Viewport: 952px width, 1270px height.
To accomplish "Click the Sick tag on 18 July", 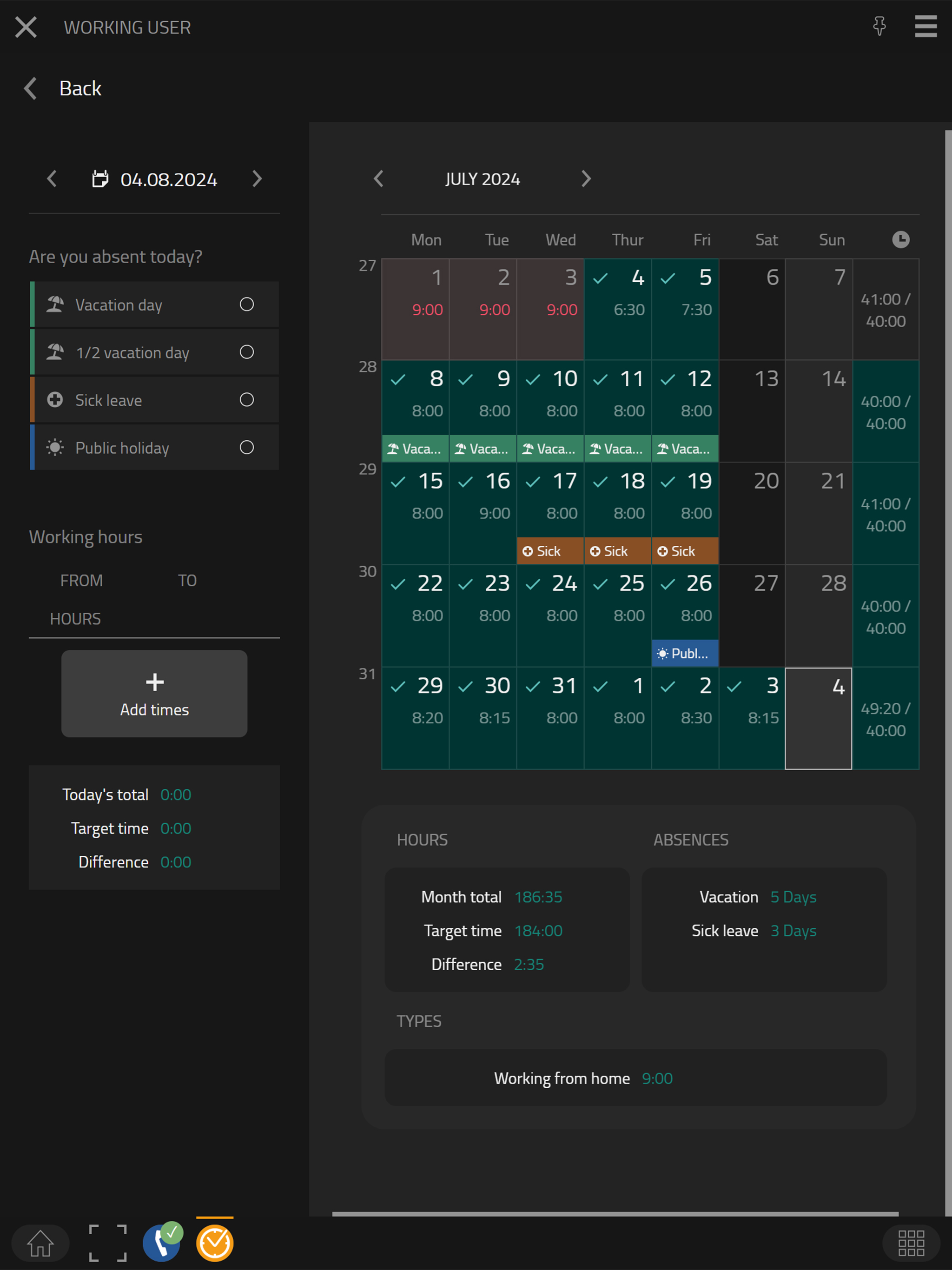I will coord(618,550).
